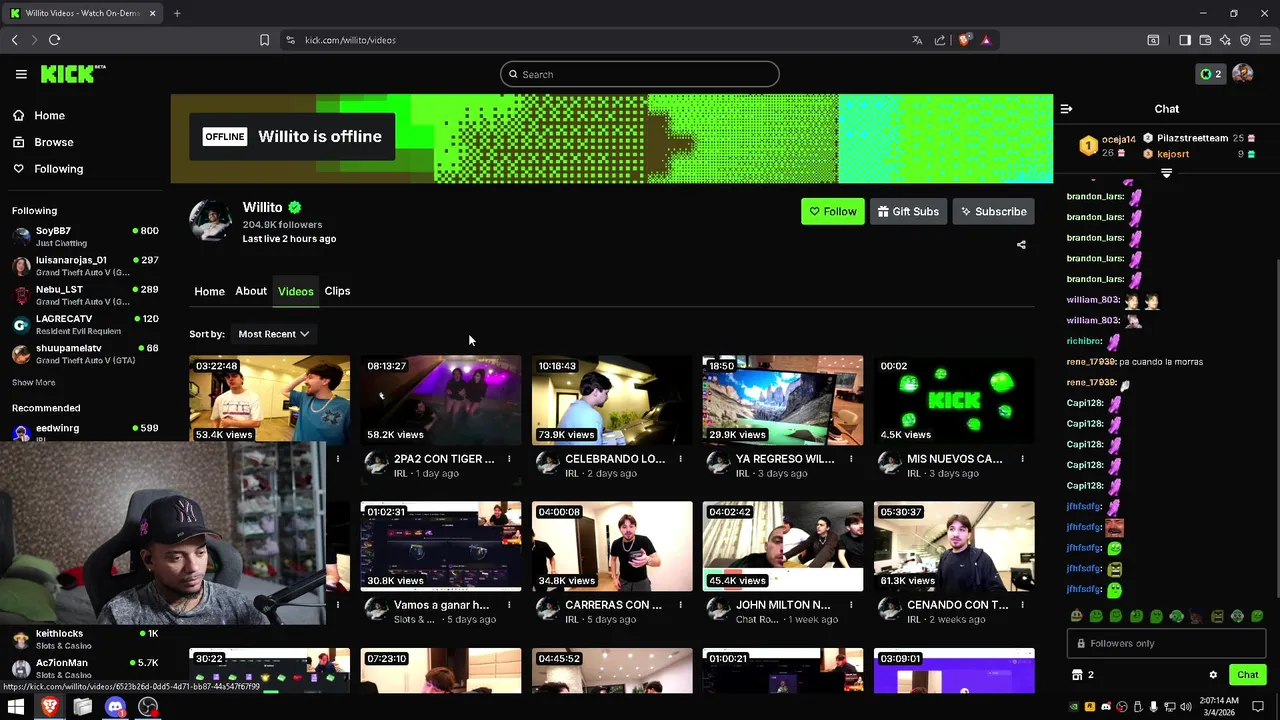The image size is (1280, 720).
Task: Click the Kick search field
Action: click(x=640, y=74)
